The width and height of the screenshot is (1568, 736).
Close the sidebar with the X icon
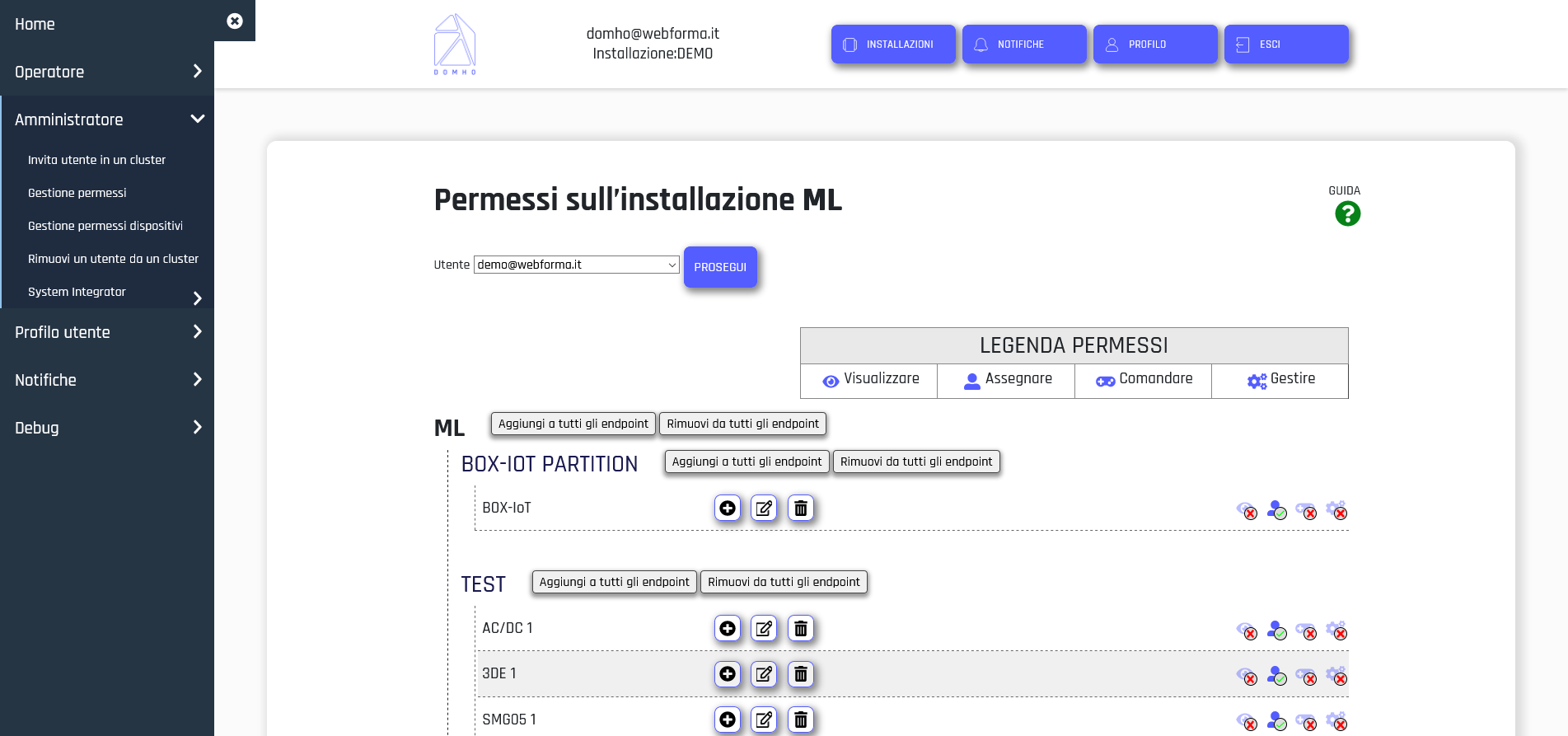coord(235,21)
